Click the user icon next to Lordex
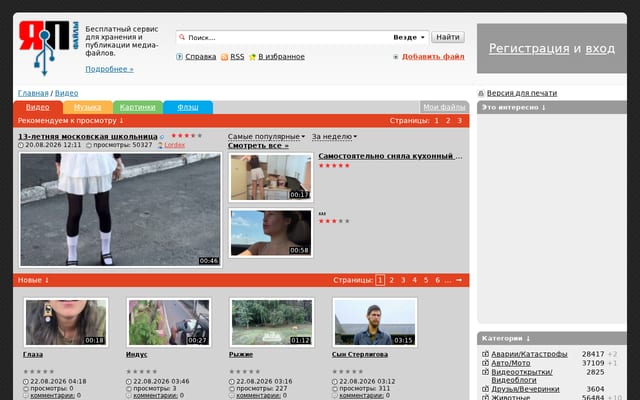Screen dimensions: 640x400 (160, 145)
